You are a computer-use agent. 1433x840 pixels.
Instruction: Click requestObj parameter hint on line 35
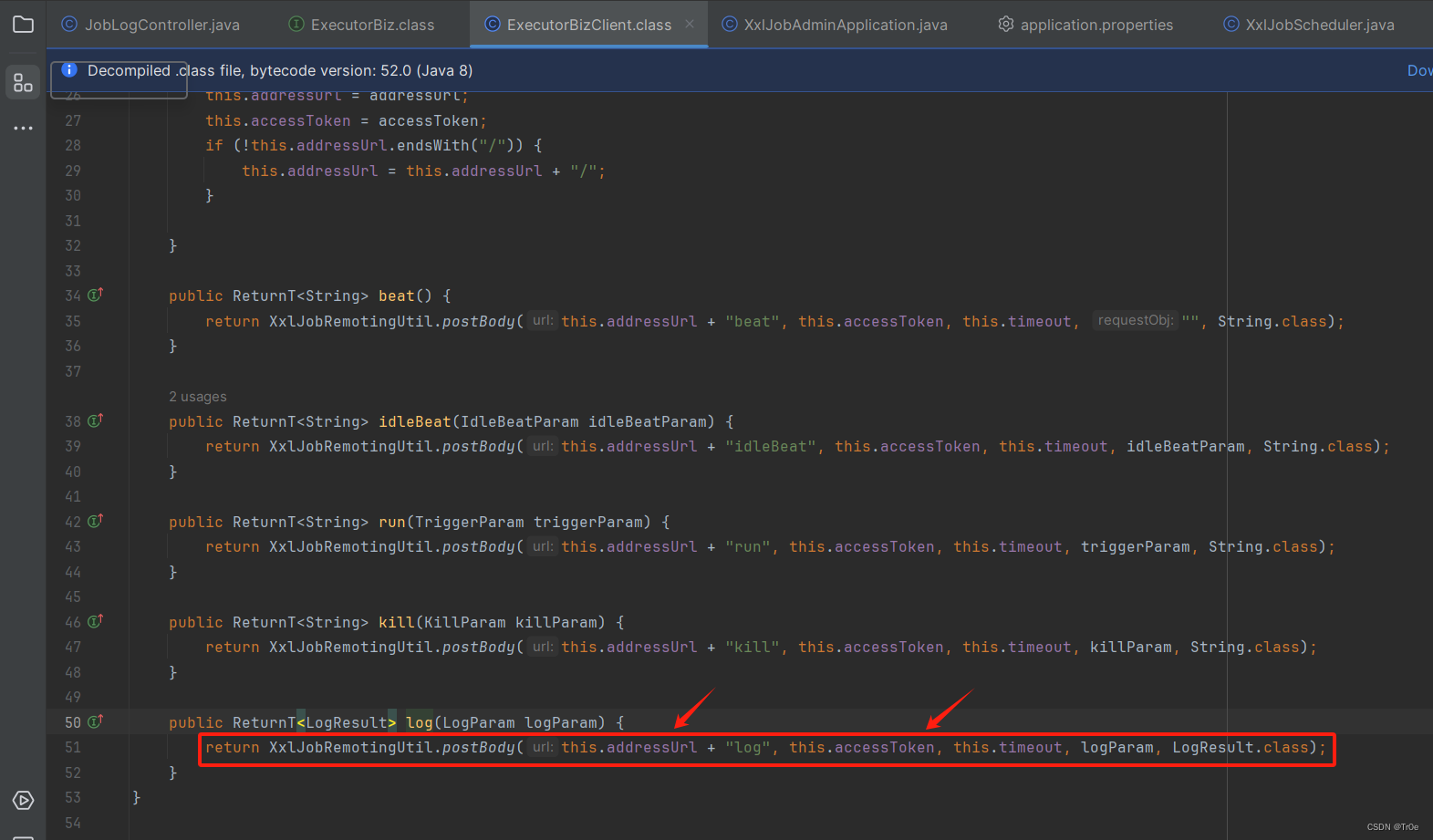tap(1135, 320)
